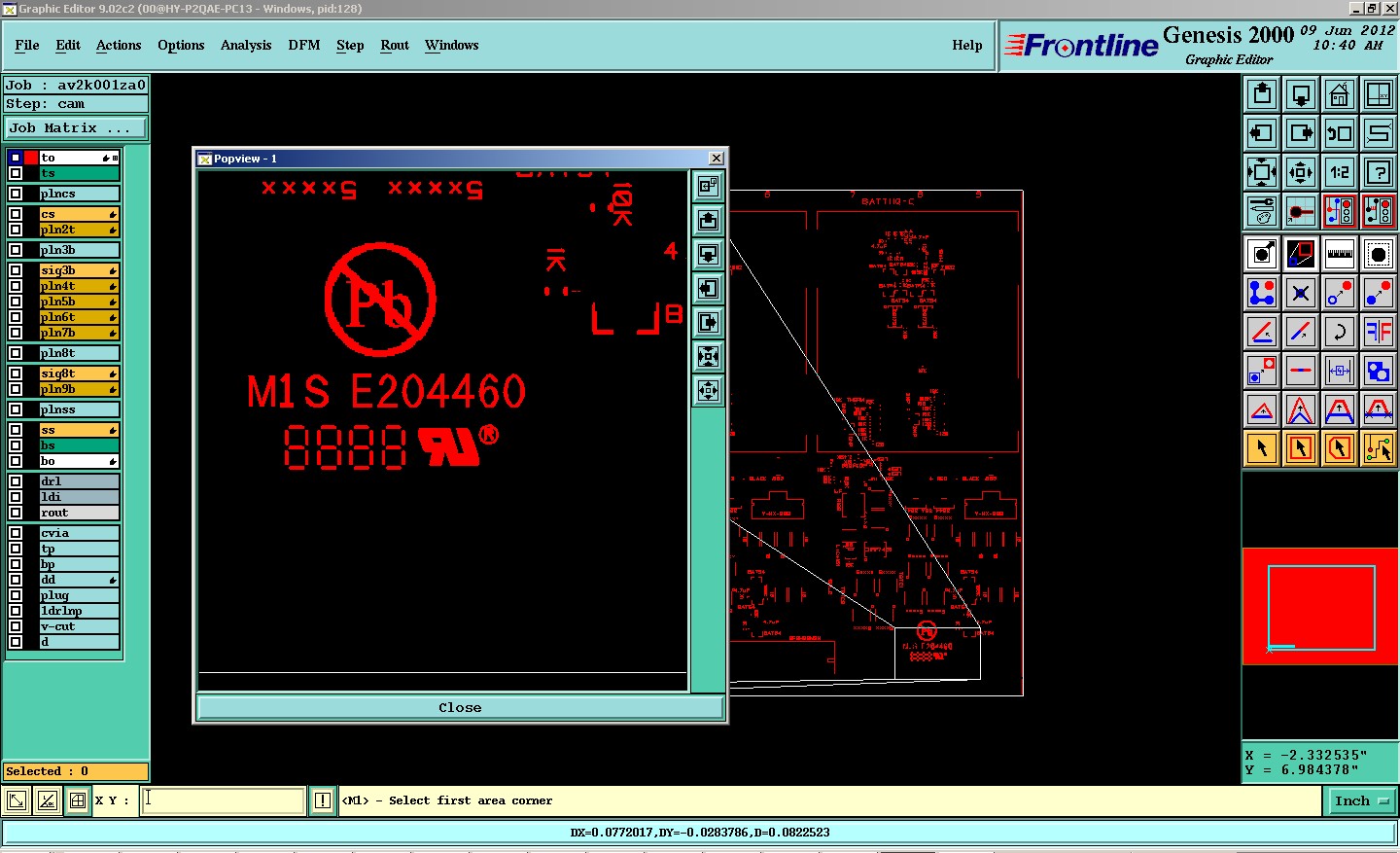Click the red color swatch of layer to

click(31, 158)
